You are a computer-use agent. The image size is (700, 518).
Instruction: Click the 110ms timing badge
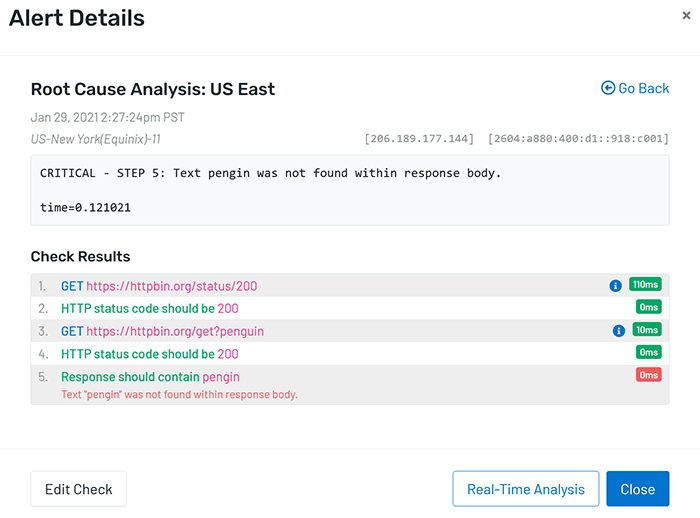645,284
